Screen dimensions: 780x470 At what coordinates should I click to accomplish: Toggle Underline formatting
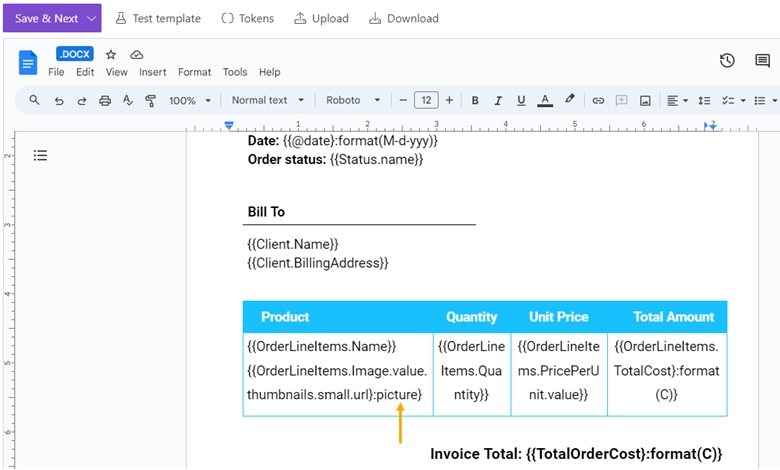tap(521, 100)
